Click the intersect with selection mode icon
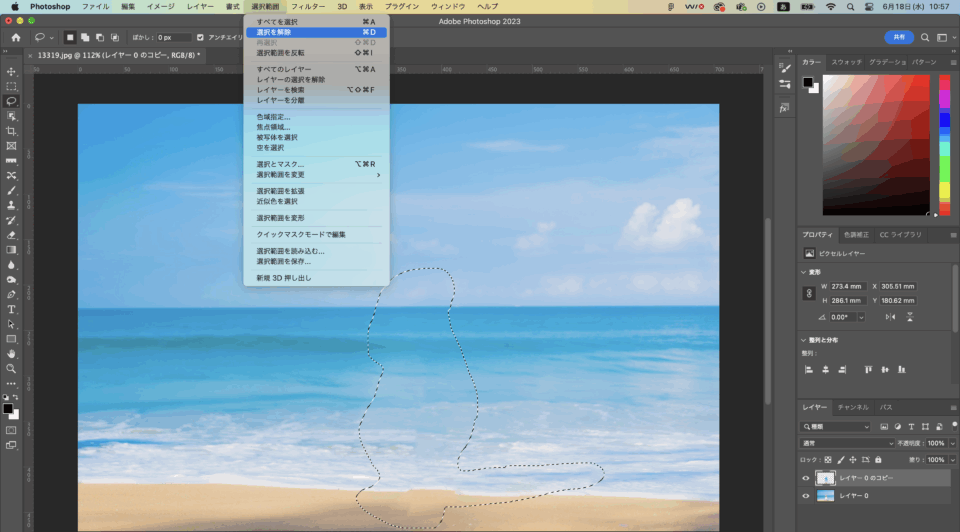 tap(114, 37)
